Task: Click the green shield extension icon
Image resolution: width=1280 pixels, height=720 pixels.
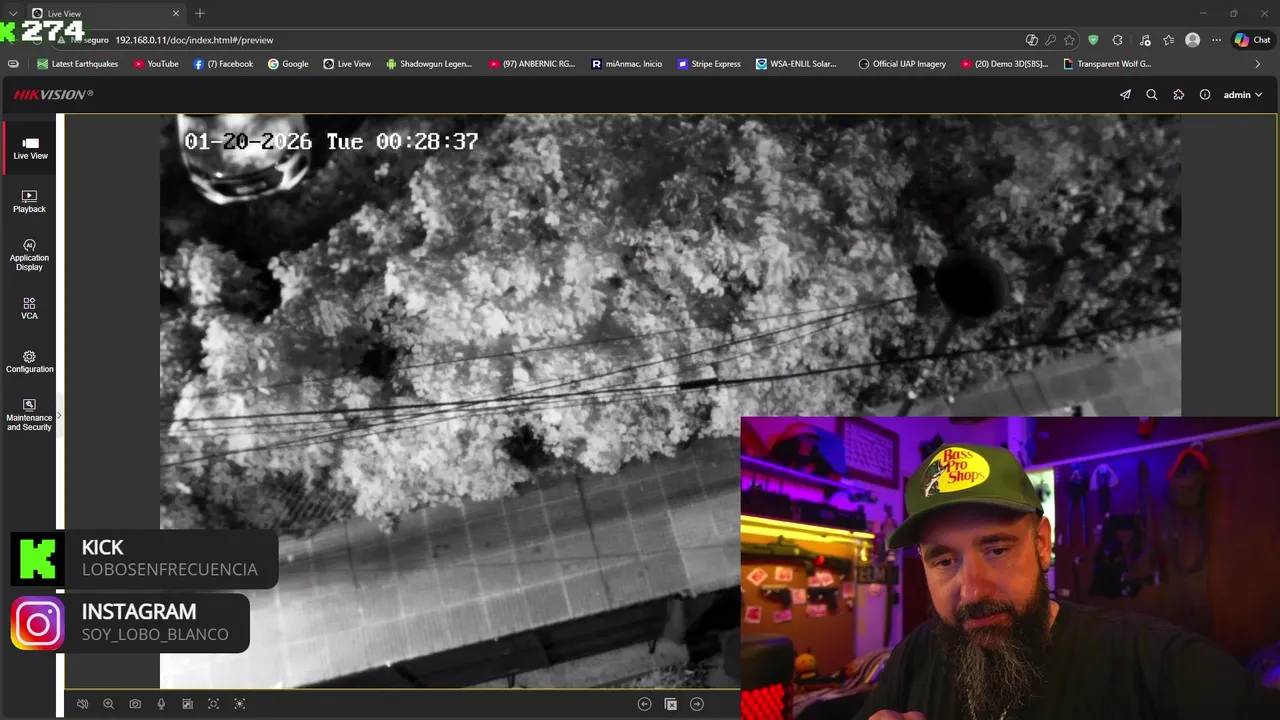Action: tap(1093, 40)
